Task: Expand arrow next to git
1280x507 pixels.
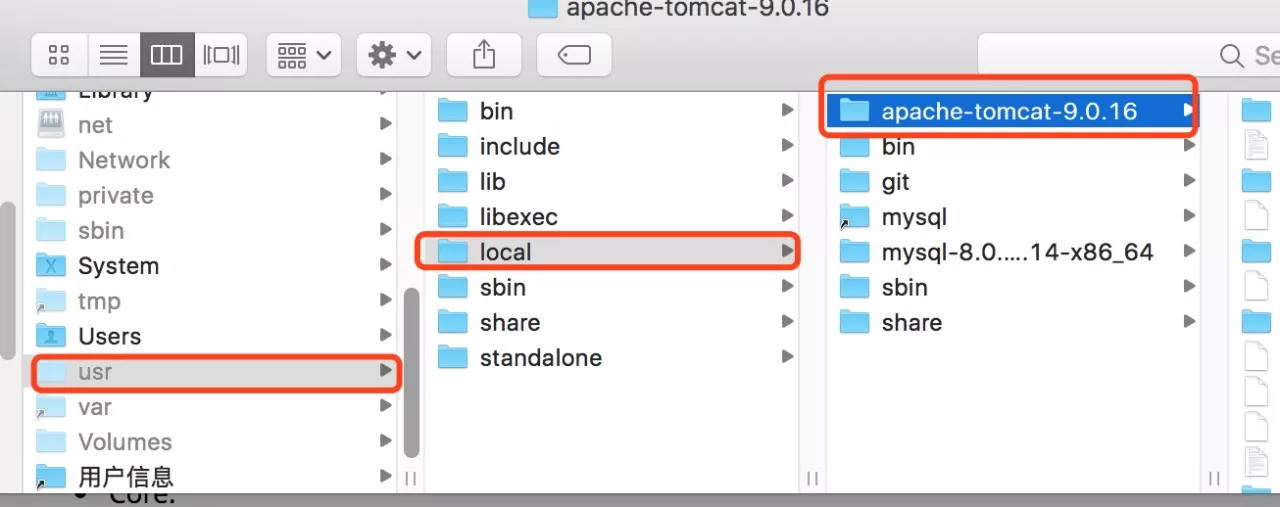Action: click(1189, 181)
